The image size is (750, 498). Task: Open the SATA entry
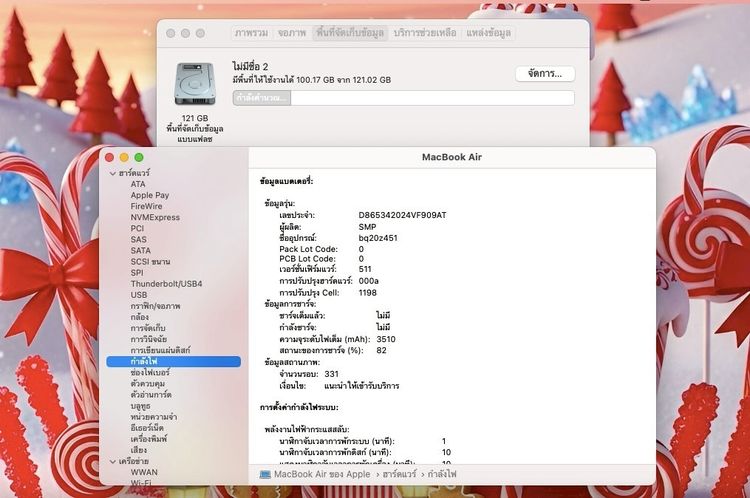point(140,250)
